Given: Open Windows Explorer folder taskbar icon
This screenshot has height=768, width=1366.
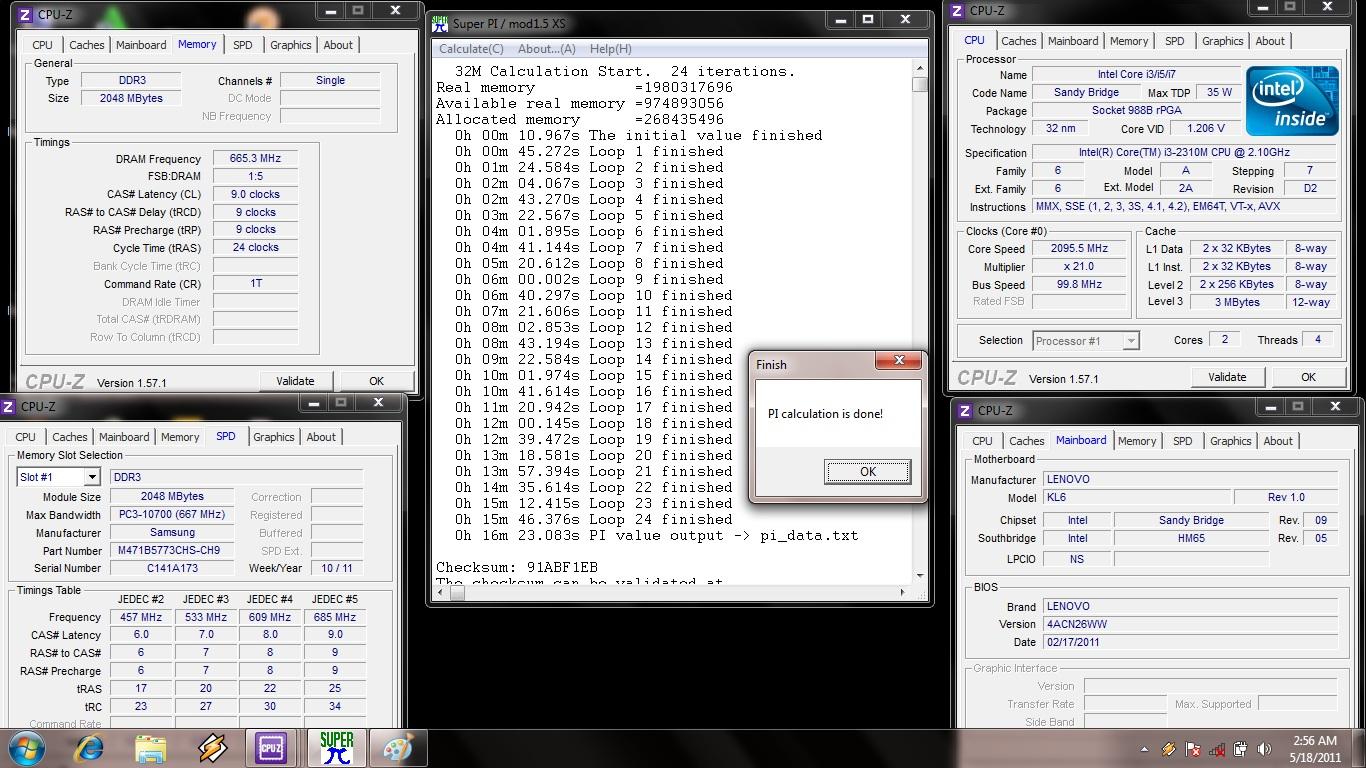Looking at the screenshot, I should (x=151, y=748).
